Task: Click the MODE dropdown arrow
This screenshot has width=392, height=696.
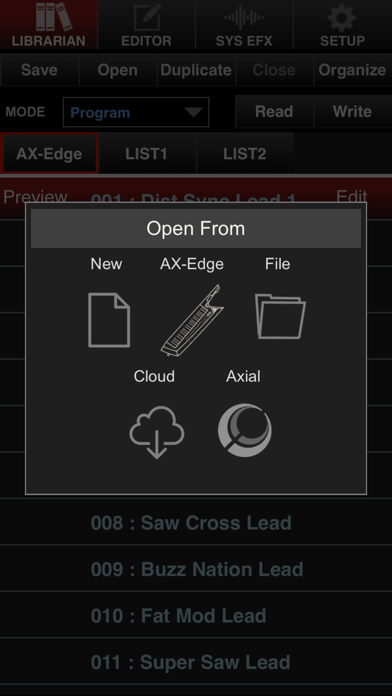Action: (x=194, y=112)
